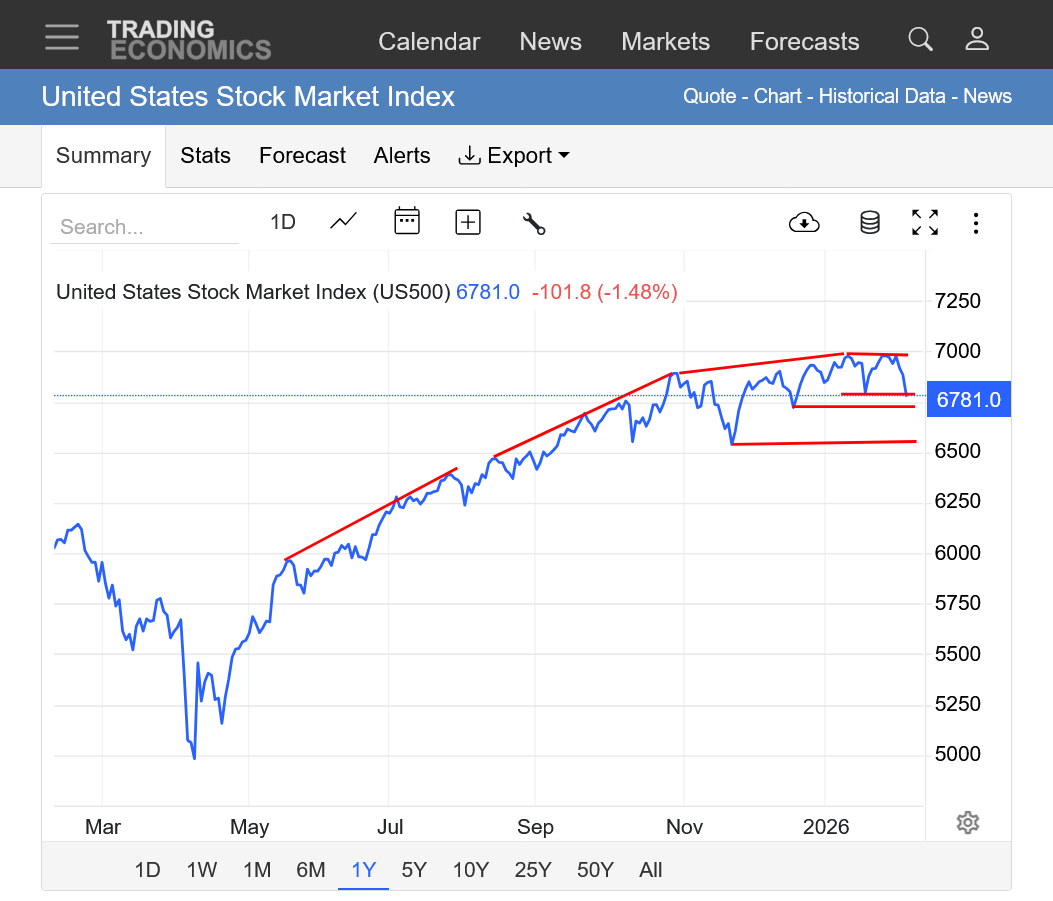Click the plus box compare icon

pos(468,222)
